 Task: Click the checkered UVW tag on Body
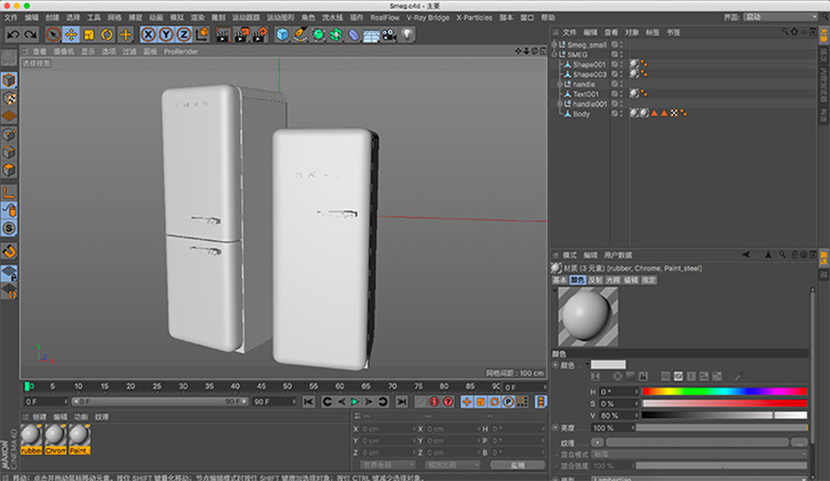[x=674, y=113]
